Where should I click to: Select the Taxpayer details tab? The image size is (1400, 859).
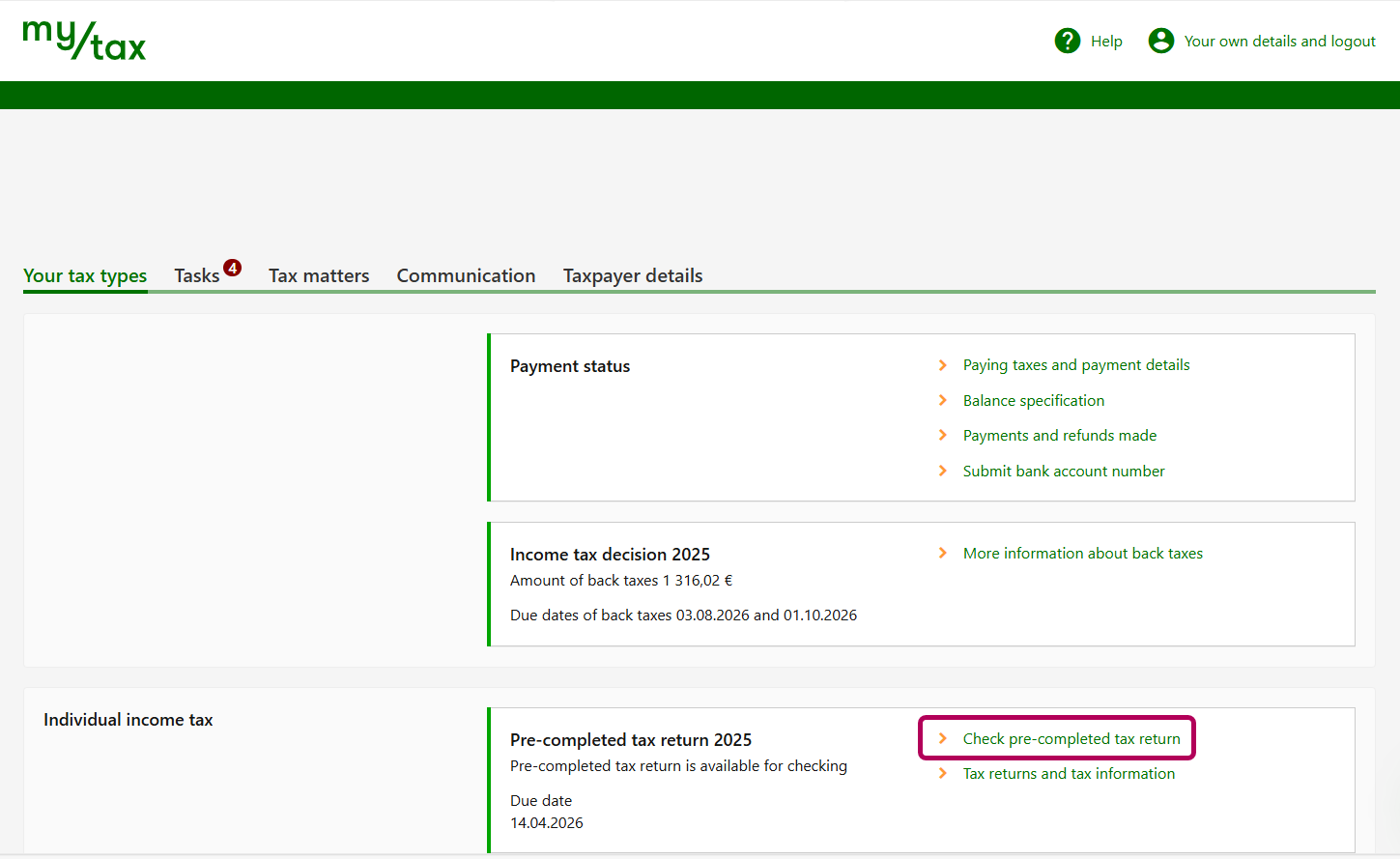click(x=633, y=276)
